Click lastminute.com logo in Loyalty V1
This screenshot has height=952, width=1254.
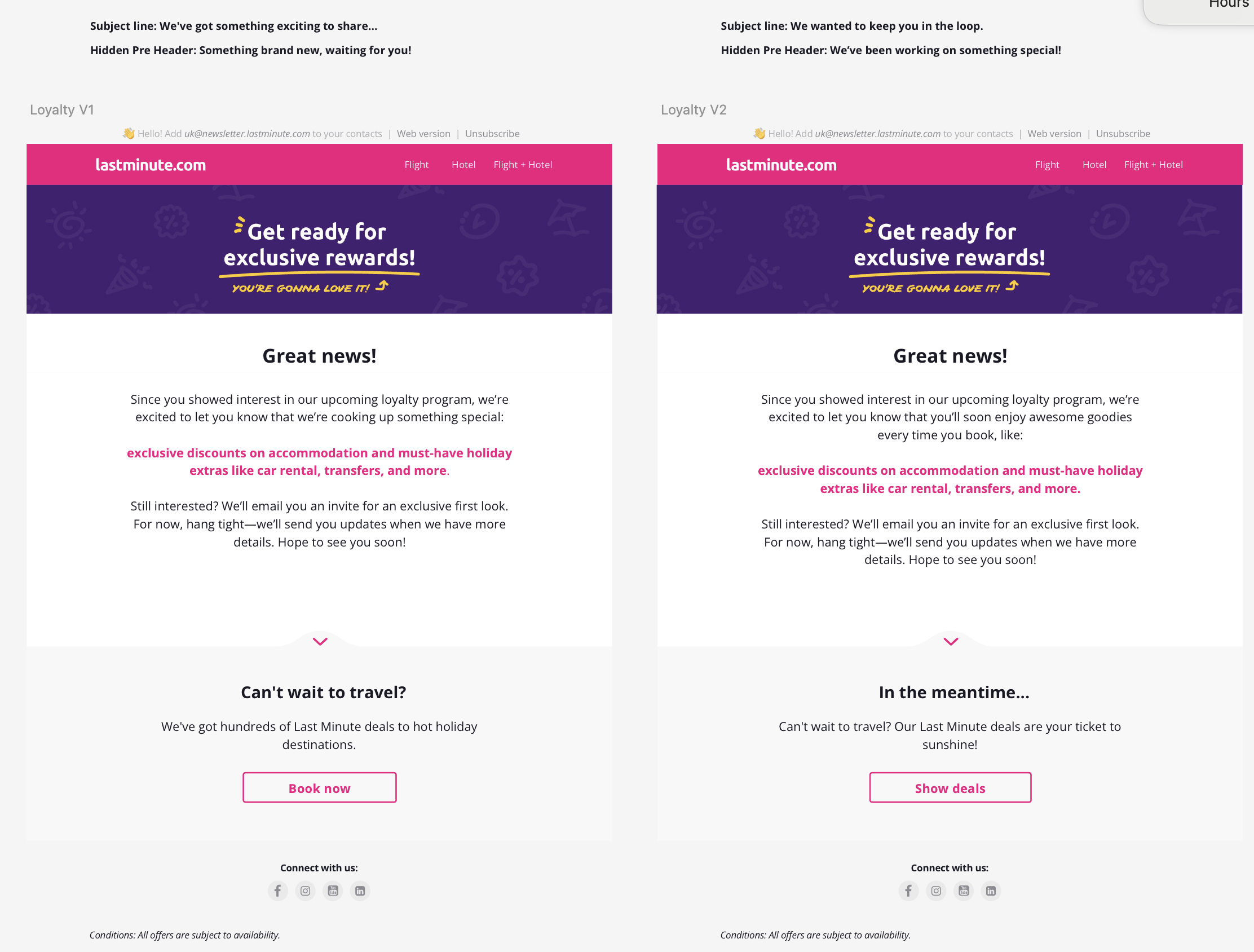pos(151,165)
